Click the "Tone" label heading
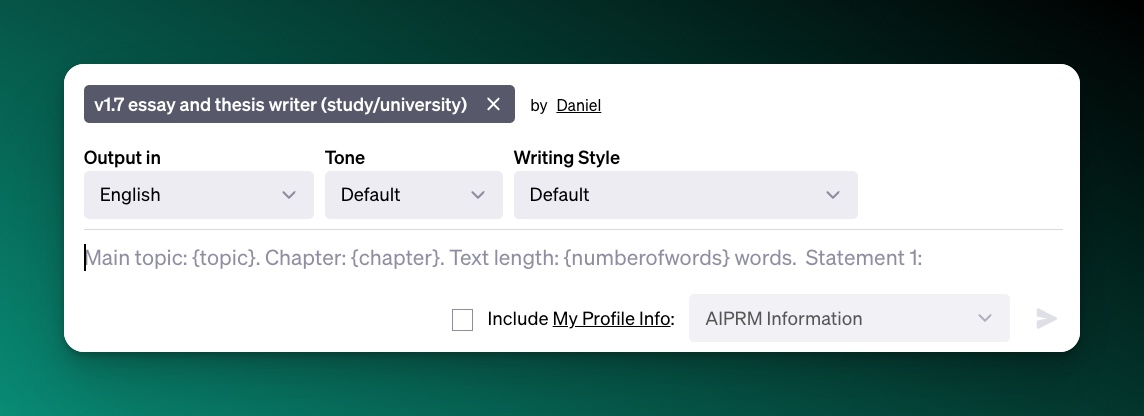Viewport: 1144px width, 416px height. [x=345, y=158]
